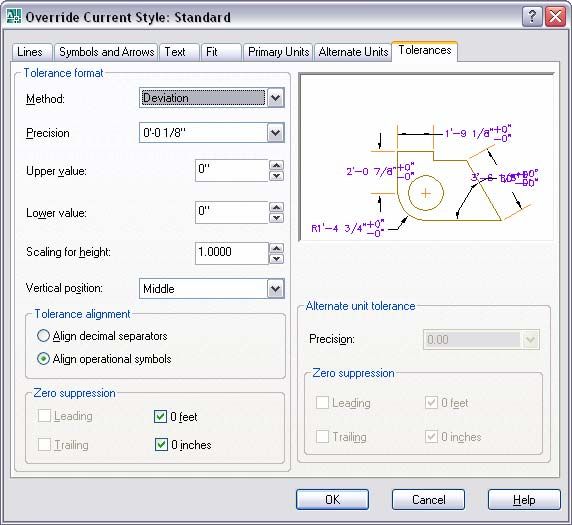572x525 pixels.
Task: Click the question mark help icon in title bar
Action: click(532, 16)
